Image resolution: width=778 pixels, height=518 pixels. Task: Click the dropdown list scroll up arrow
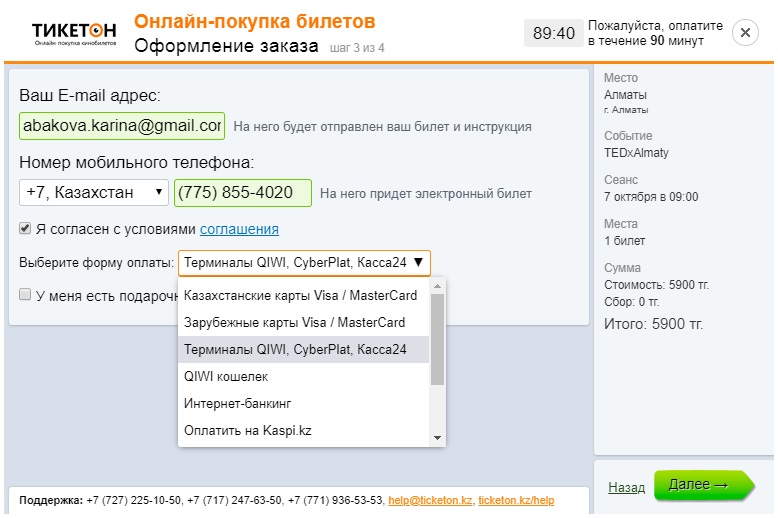coord(437,286)
